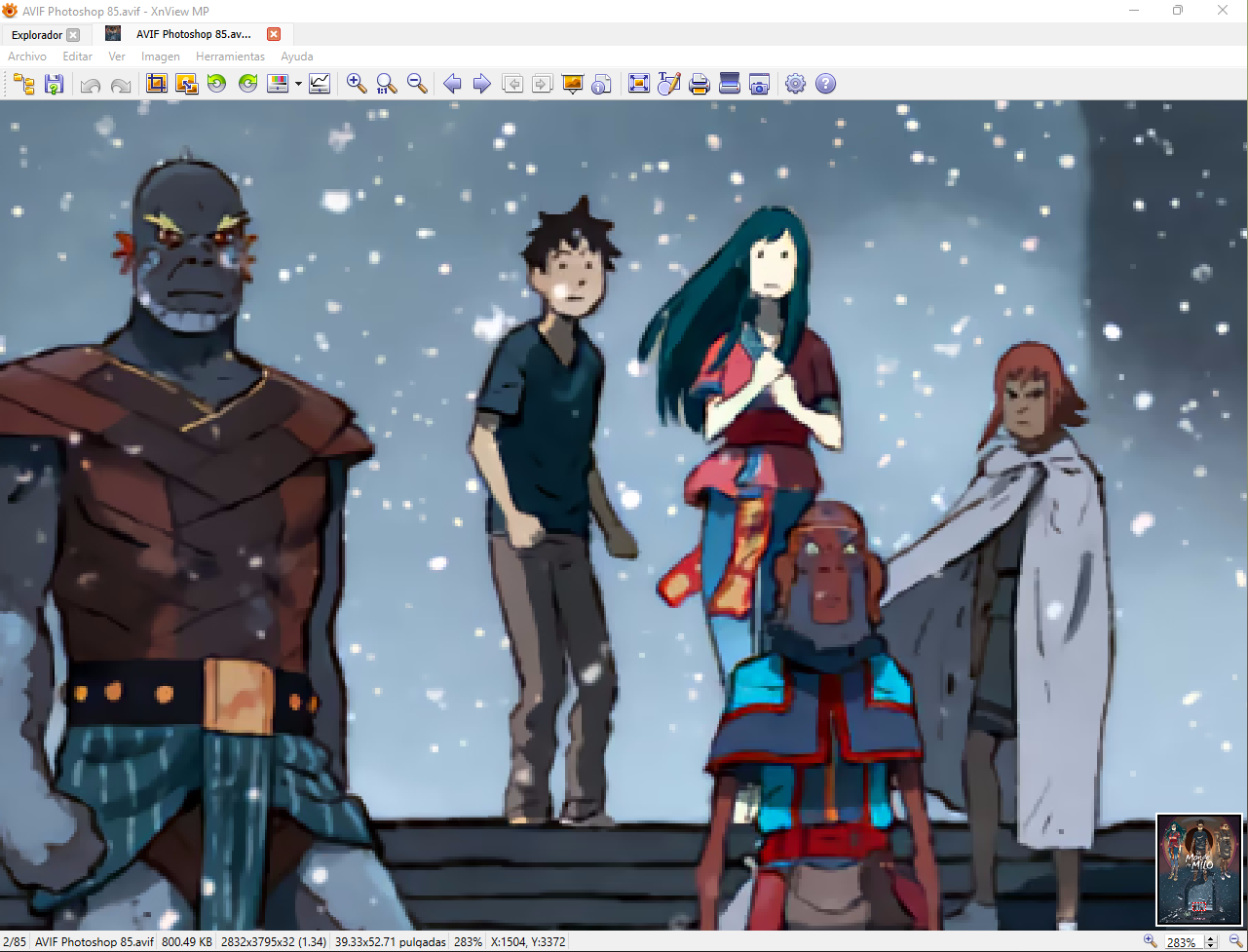Close the Explorador tab

73,35
